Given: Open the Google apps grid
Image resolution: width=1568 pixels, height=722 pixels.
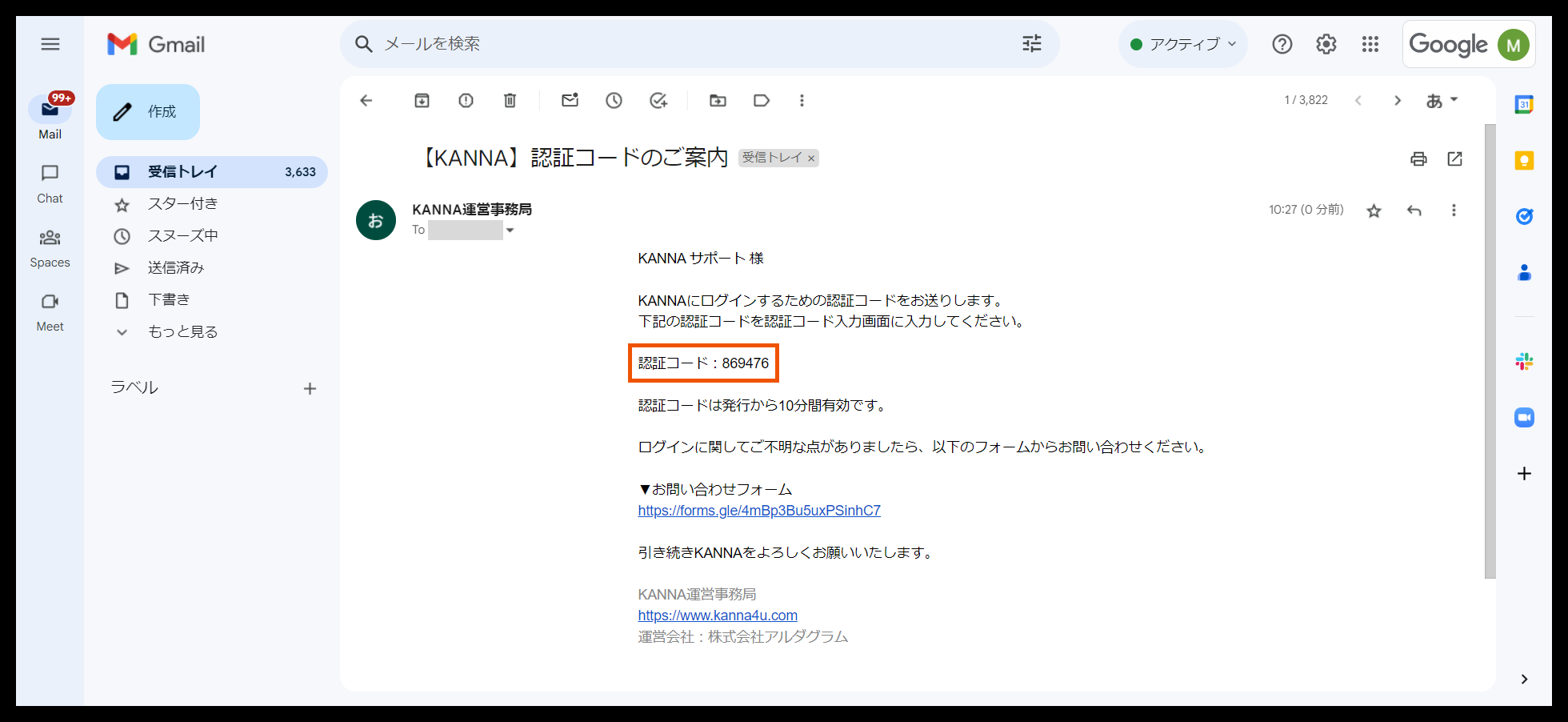Looking at the screenshot, I should point(1370,44).
